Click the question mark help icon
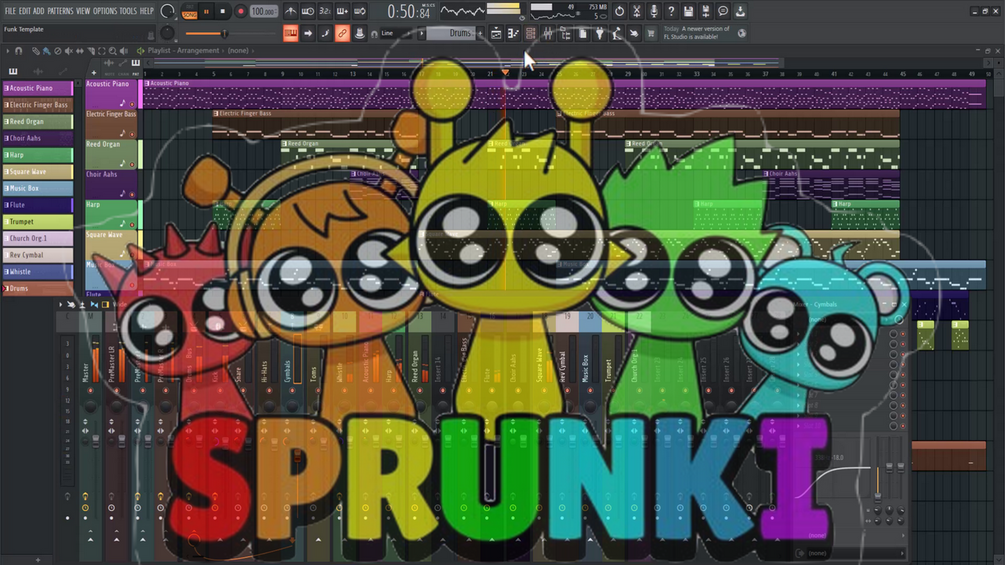Screen dimensions: 1005x565 point(671,12)
